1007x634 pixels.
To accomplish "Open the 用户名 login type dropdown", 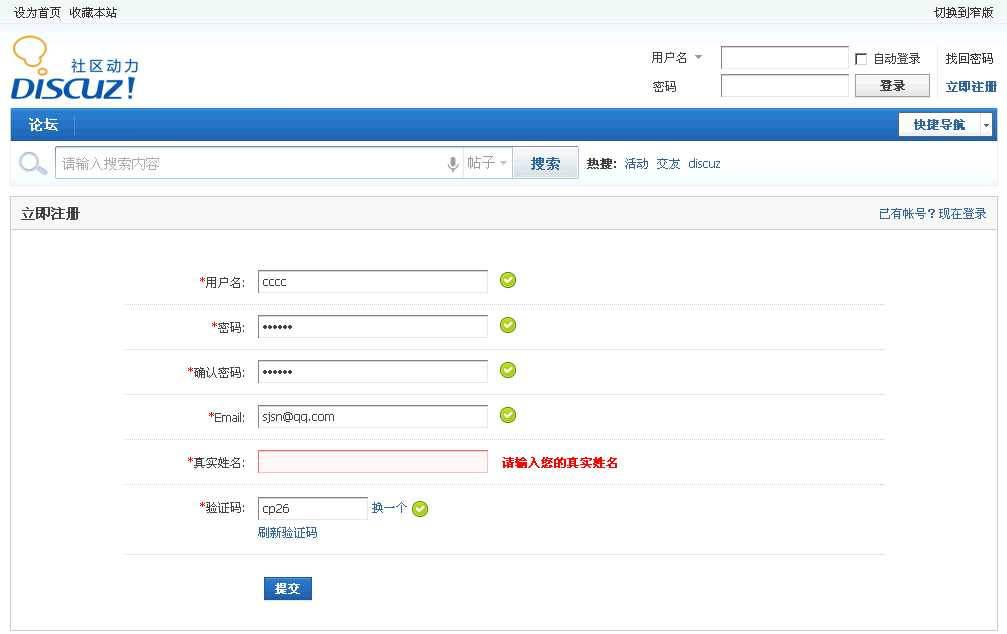I will click(677, 58).
